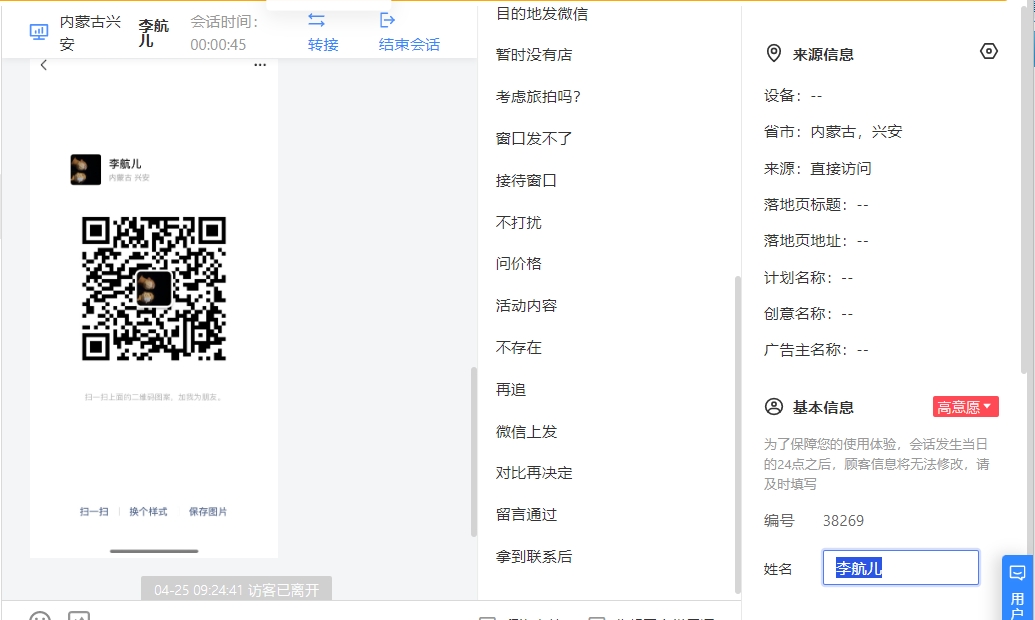Image resolution: width=1035 pixels, height=620 pixels.
Task: Click the 创意名称 row
Action: coord(809,314)
